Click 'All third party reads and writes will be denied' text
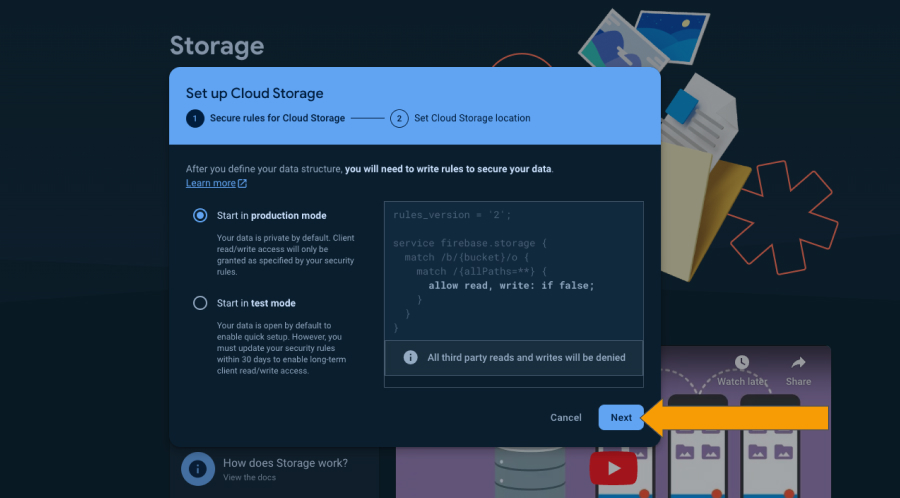Image resolution: width=900 pixels, height=498 pixels. 526,357
